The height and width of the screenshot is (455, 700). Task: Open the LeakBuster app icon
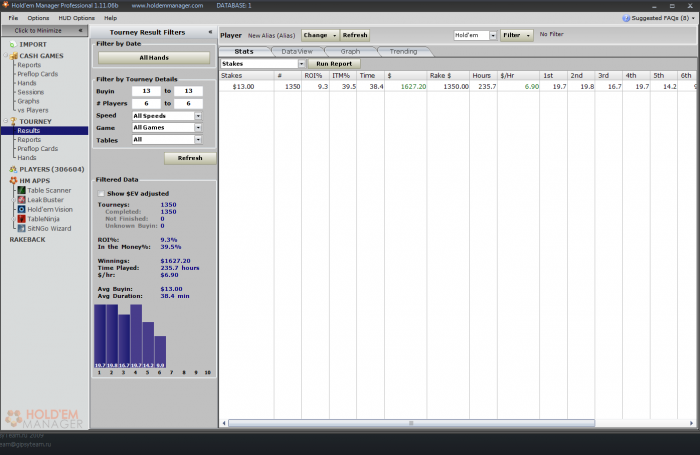point(21,200)
